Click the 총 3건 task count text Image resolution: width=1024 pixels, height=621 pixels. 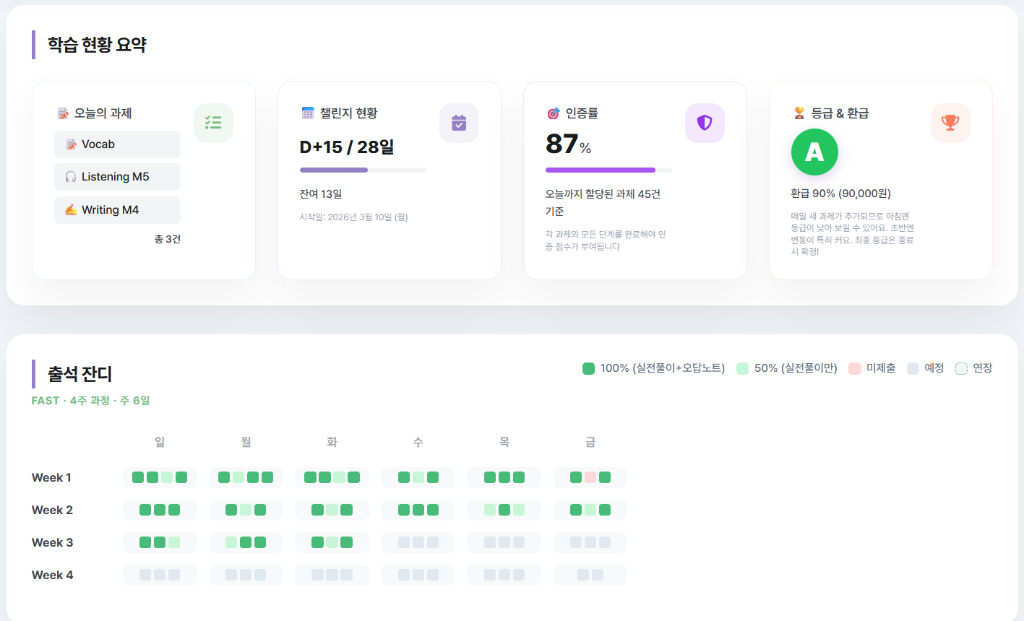click(167, 239)
